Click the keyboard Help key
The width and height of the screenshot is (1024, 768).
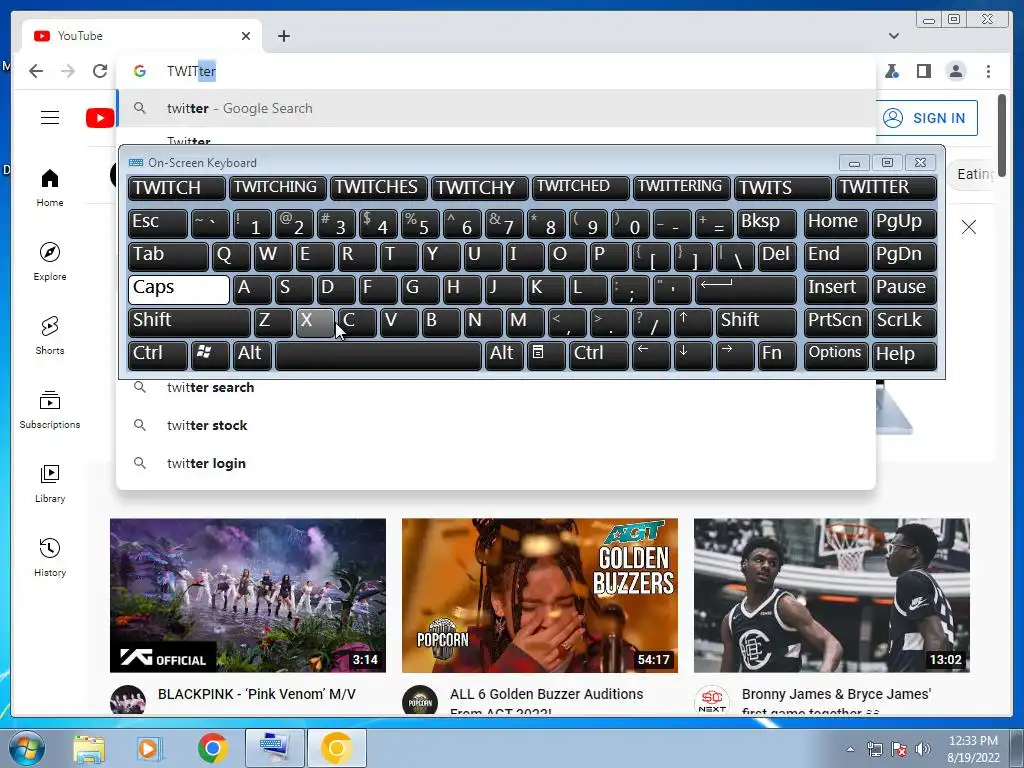coord(904,356)
